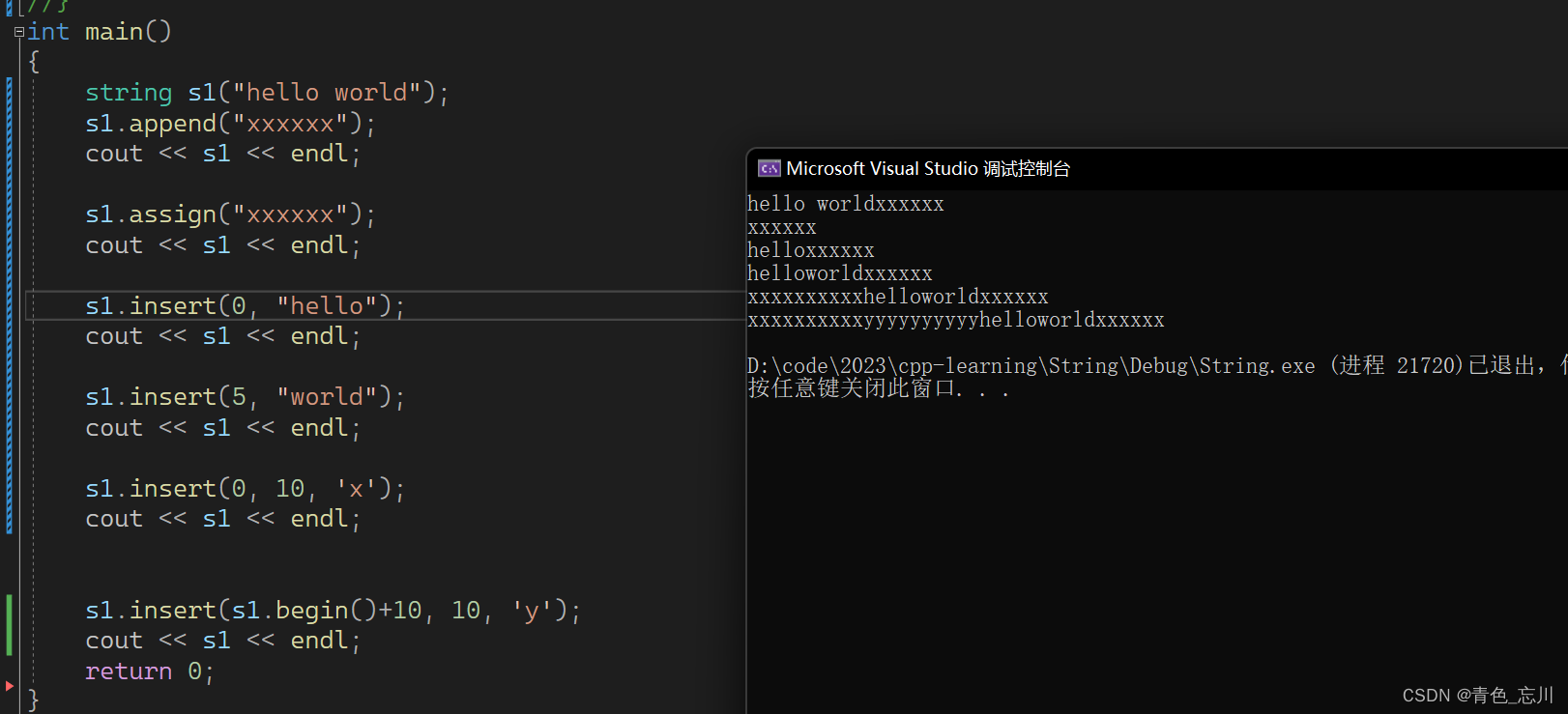Image resolution: width=1568 pixels, height=714 pixels.
Task: Click console output line helloxxxxxx
Action: tap(810, 250)
